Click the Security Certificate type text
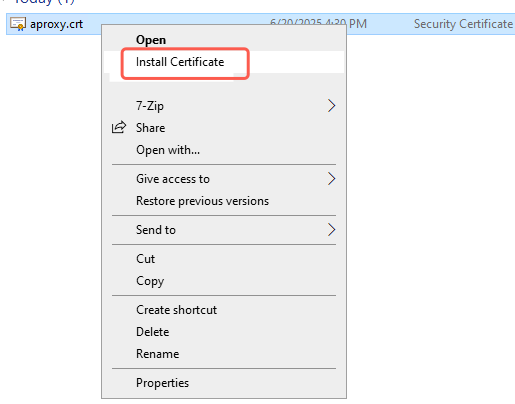Screen dimensions: 515x404 463,24
